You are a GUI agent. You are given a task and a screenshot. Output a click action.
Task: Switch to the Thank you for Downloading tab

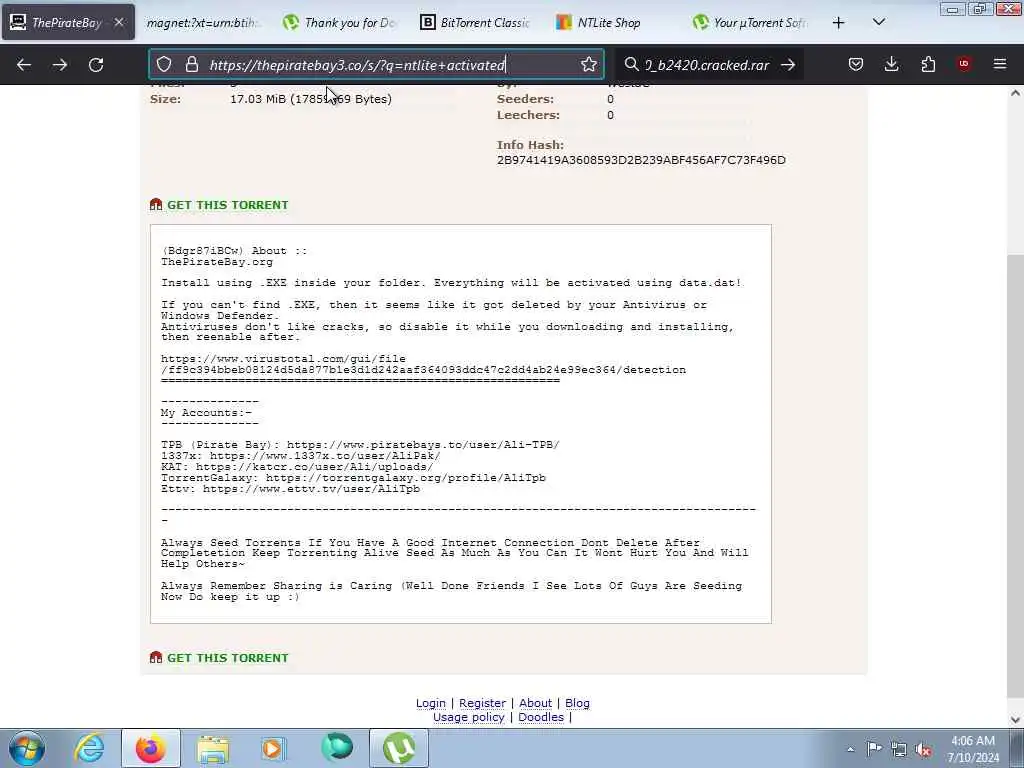tap(340, 23)
